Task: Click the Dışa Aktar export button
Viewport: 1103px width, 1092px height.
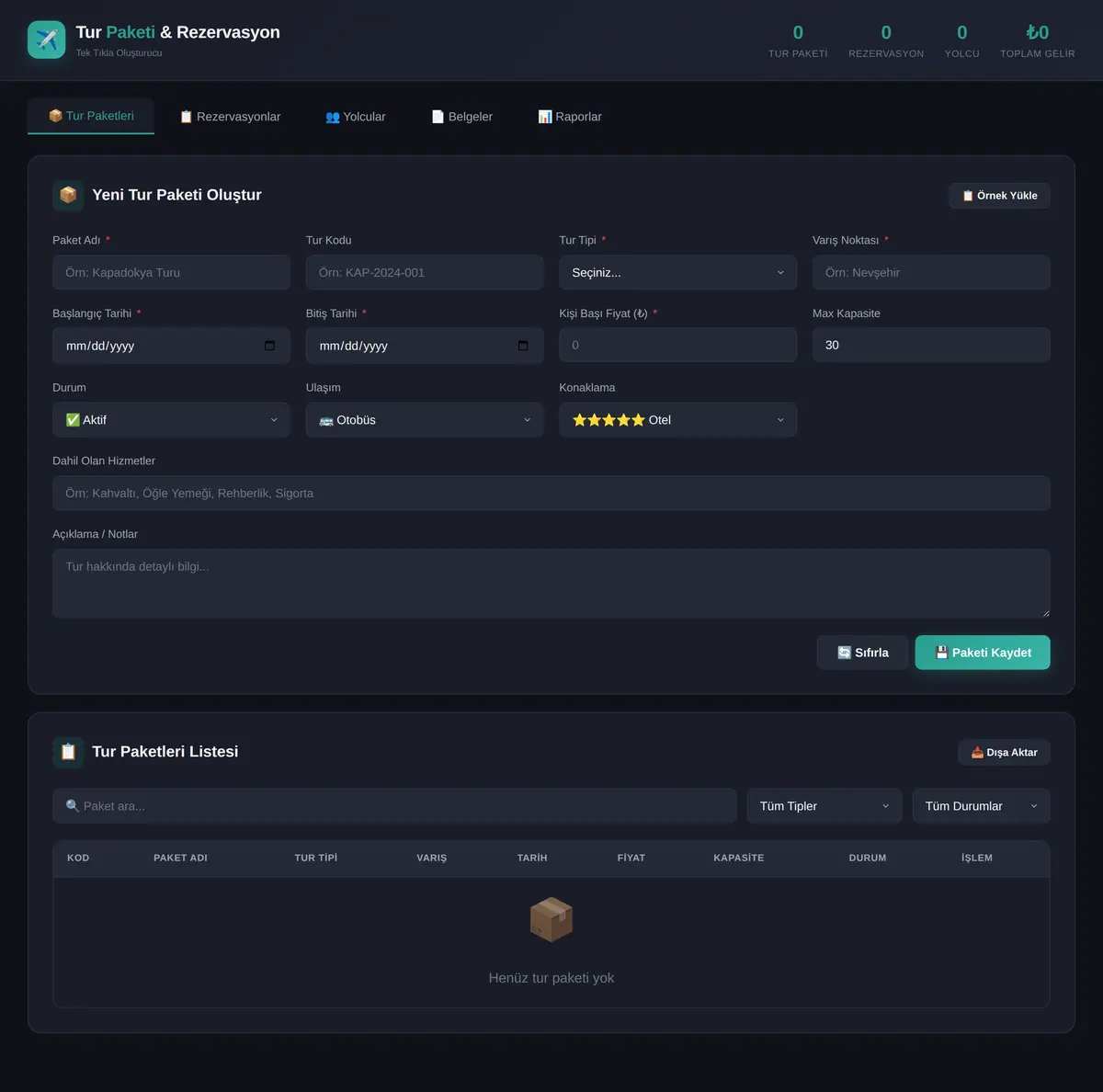Action: pyautogui.click(x=1004, y=753)
